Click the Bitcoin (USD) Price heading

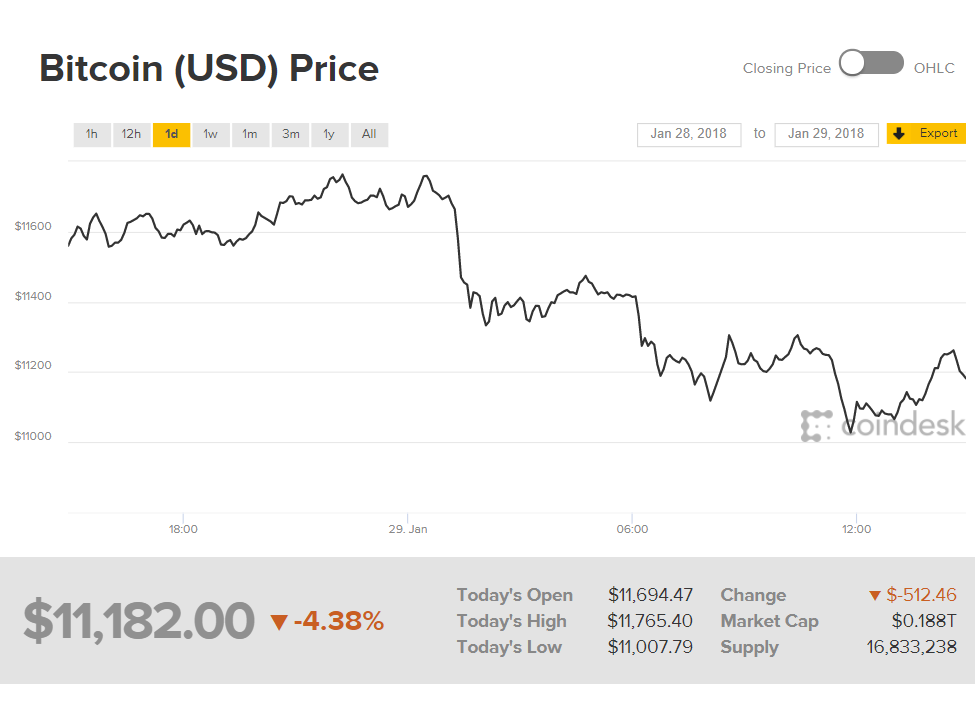coord(208,68)
